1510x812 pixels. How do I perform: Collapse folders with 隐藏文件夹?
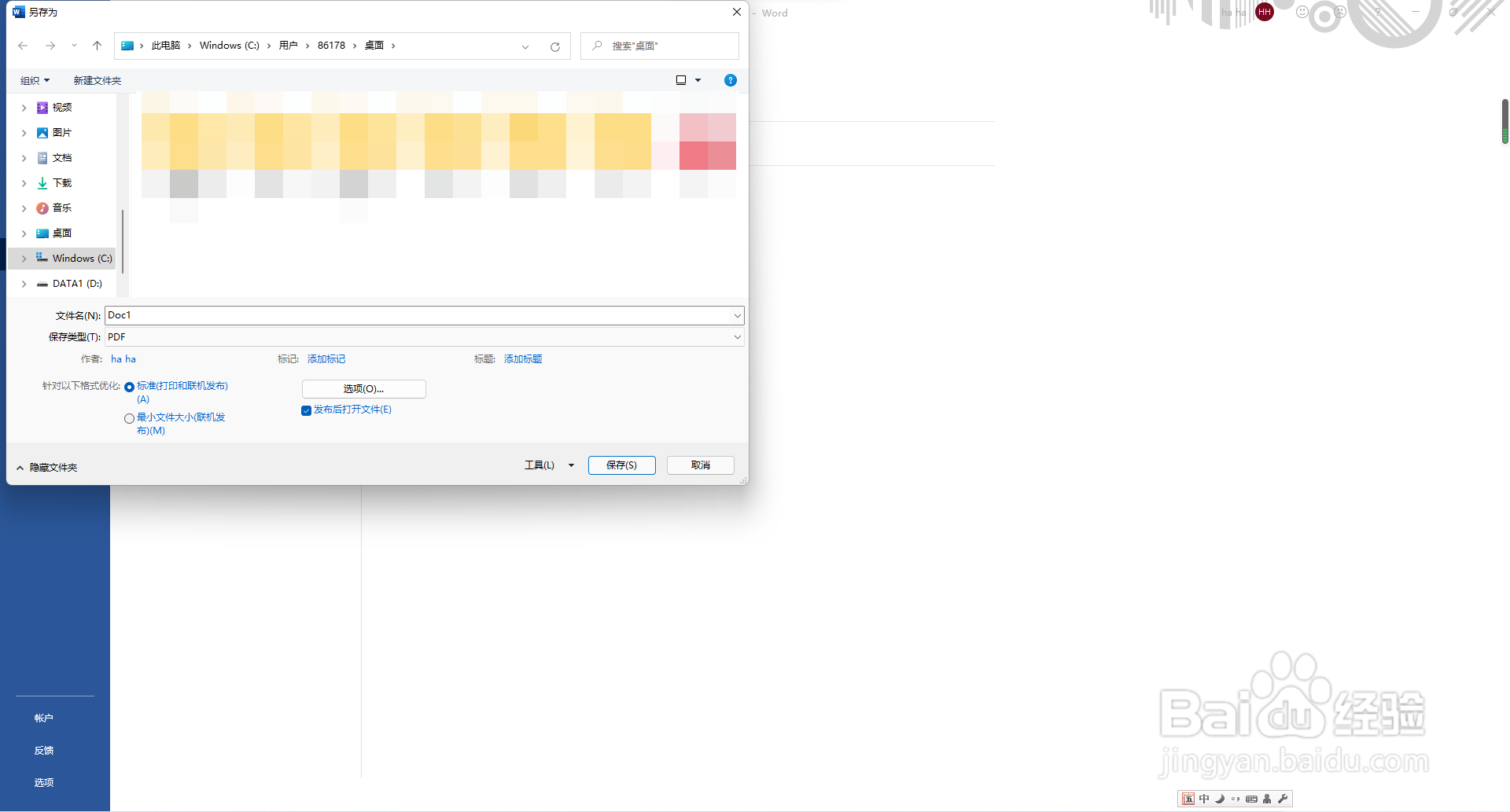[x=46, y=468]
